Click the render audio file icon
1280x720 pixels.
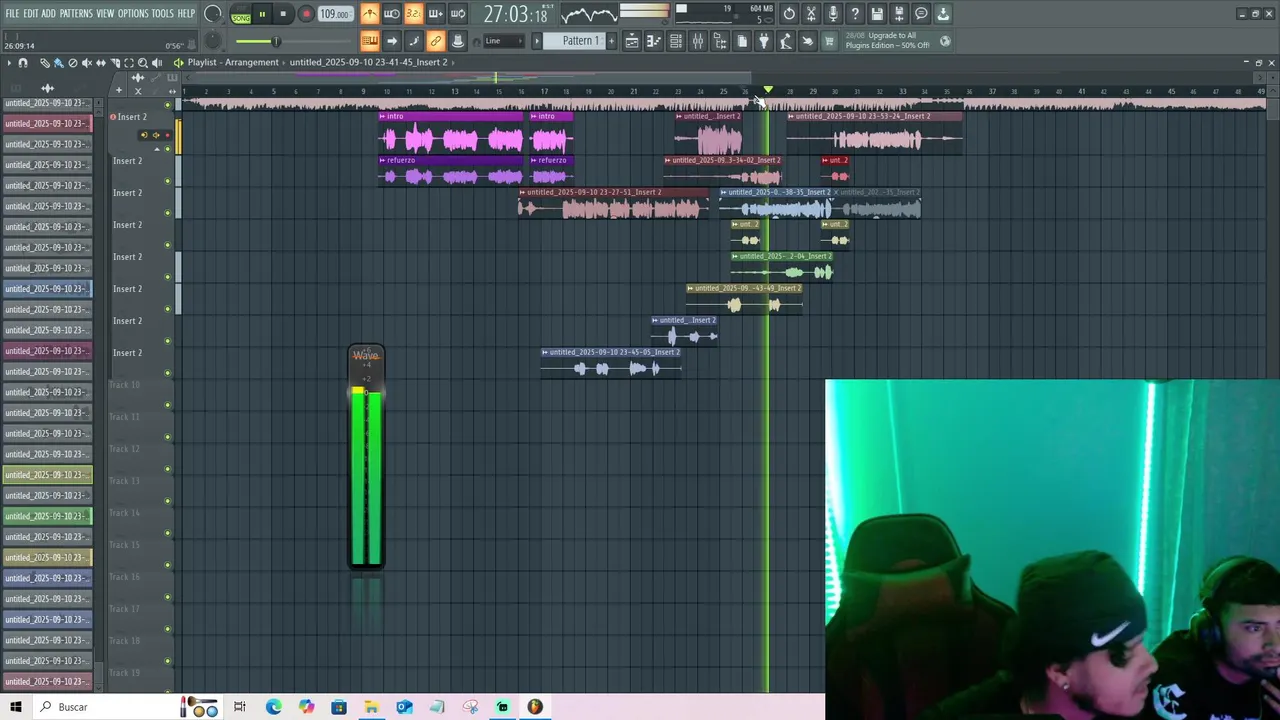[x=899, y=14]
